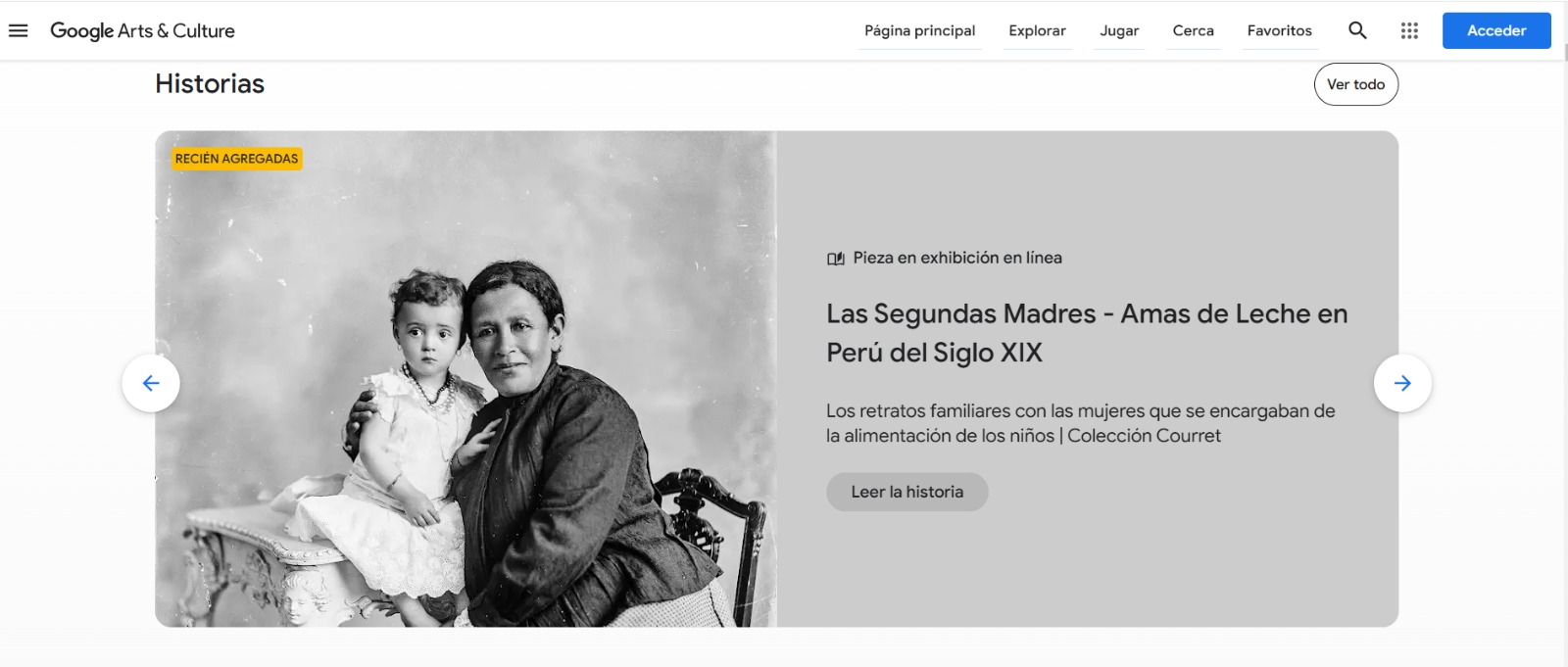The height and width of the screenshot is (667, 1568).
Task: Click the blue Acceder button
Action: click(x=1496, y=30)
